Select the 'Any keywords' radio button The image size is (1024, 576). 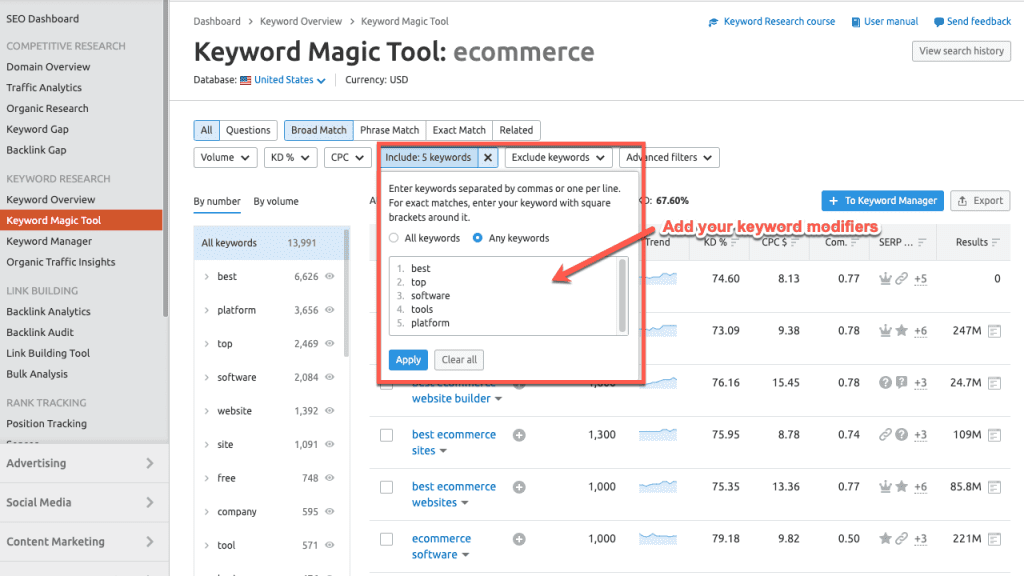point(478,238)
